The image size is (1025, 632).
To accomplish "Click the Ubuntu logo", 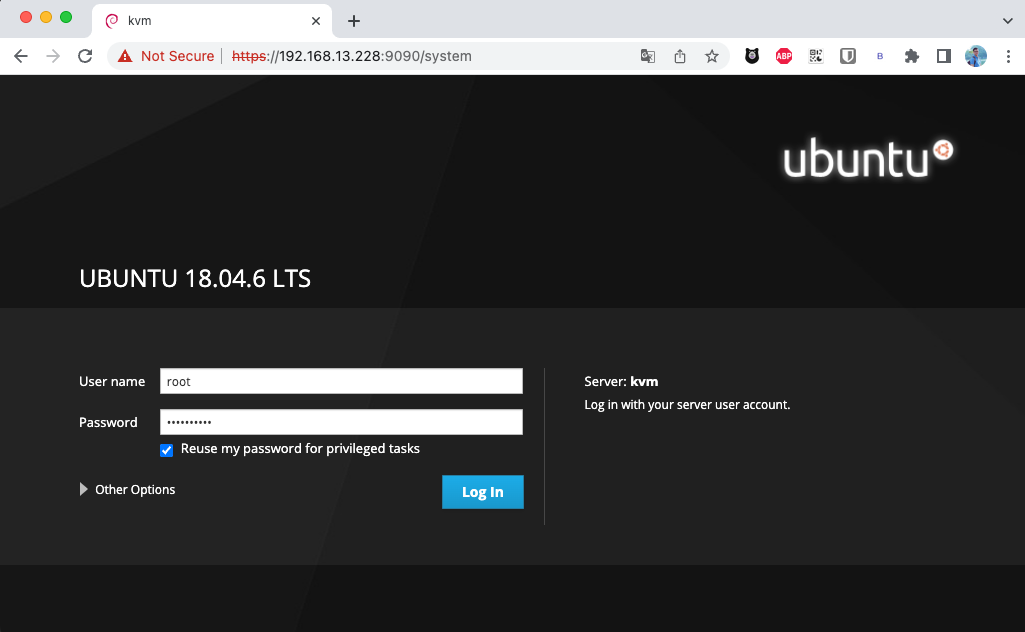I will pyautogui.click(x=868, y=158).
